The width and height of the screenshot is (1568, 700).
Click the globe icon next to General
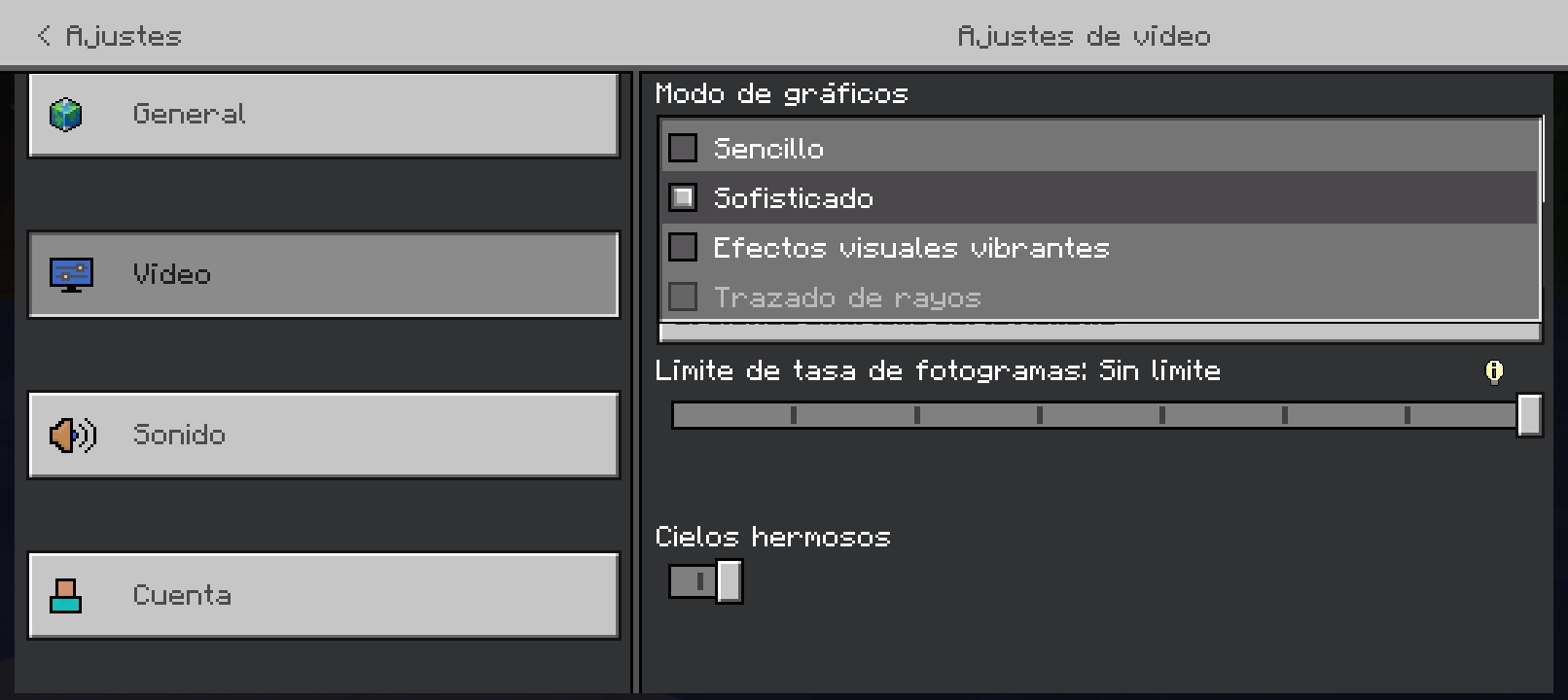66,115
